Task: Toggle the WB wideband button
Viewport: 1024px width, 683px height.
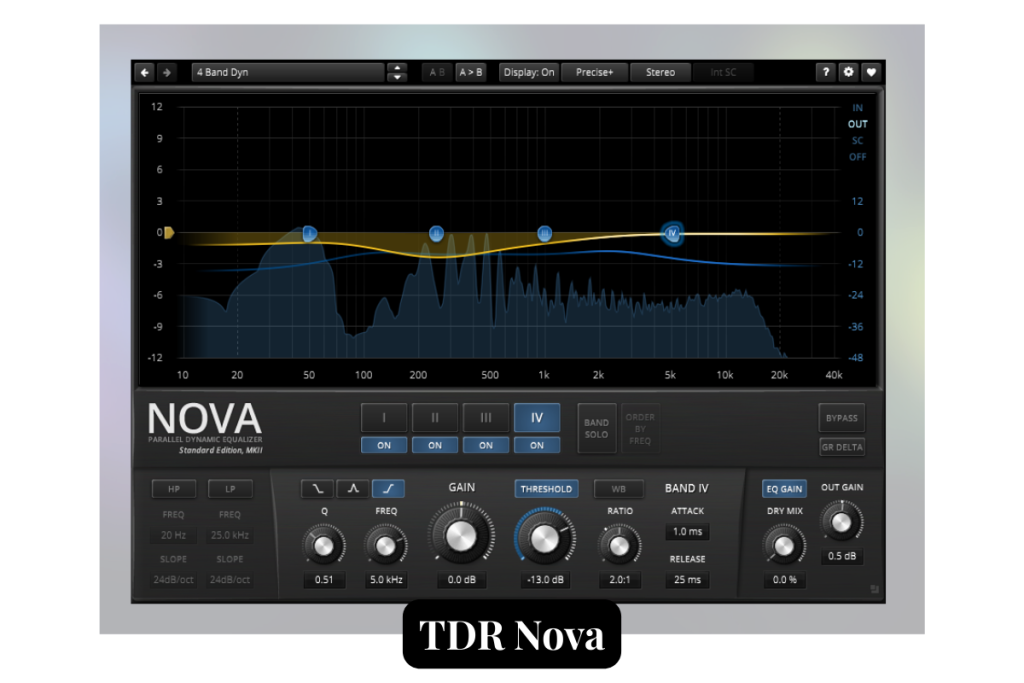Action: click(618, 488)
